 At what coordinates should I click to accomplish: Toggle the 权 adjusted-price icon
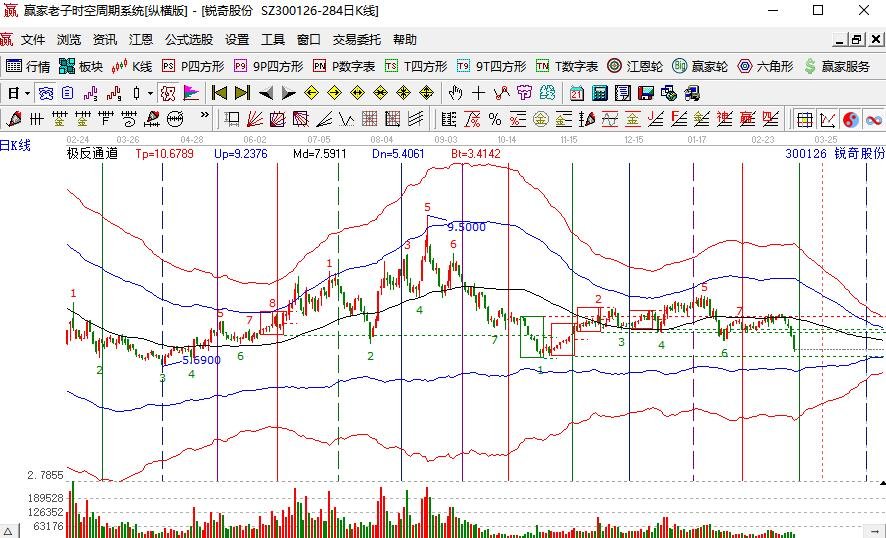tap(167, 93)
